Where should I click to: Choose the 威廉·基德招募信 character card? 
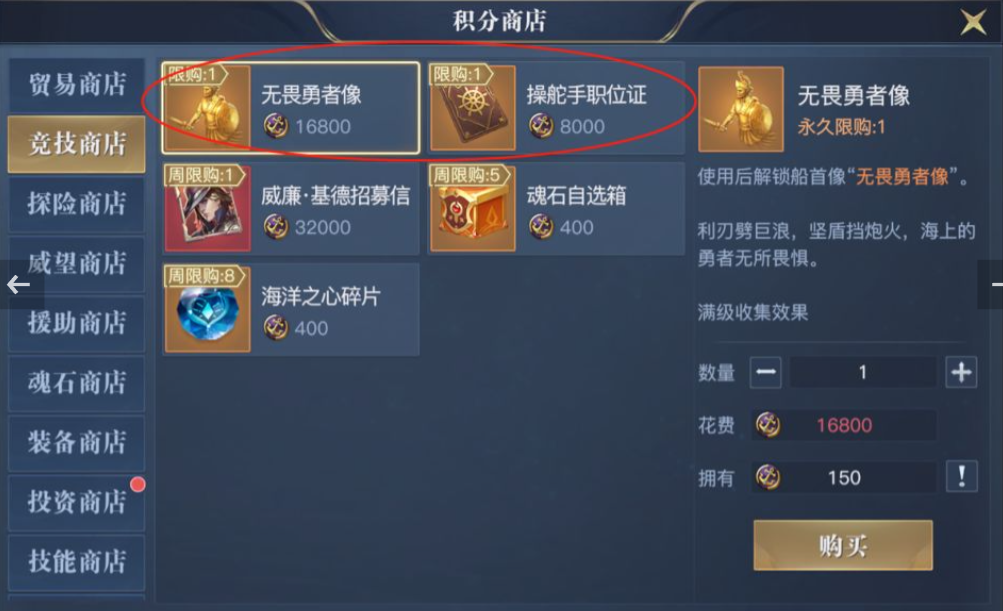(291, 209)
